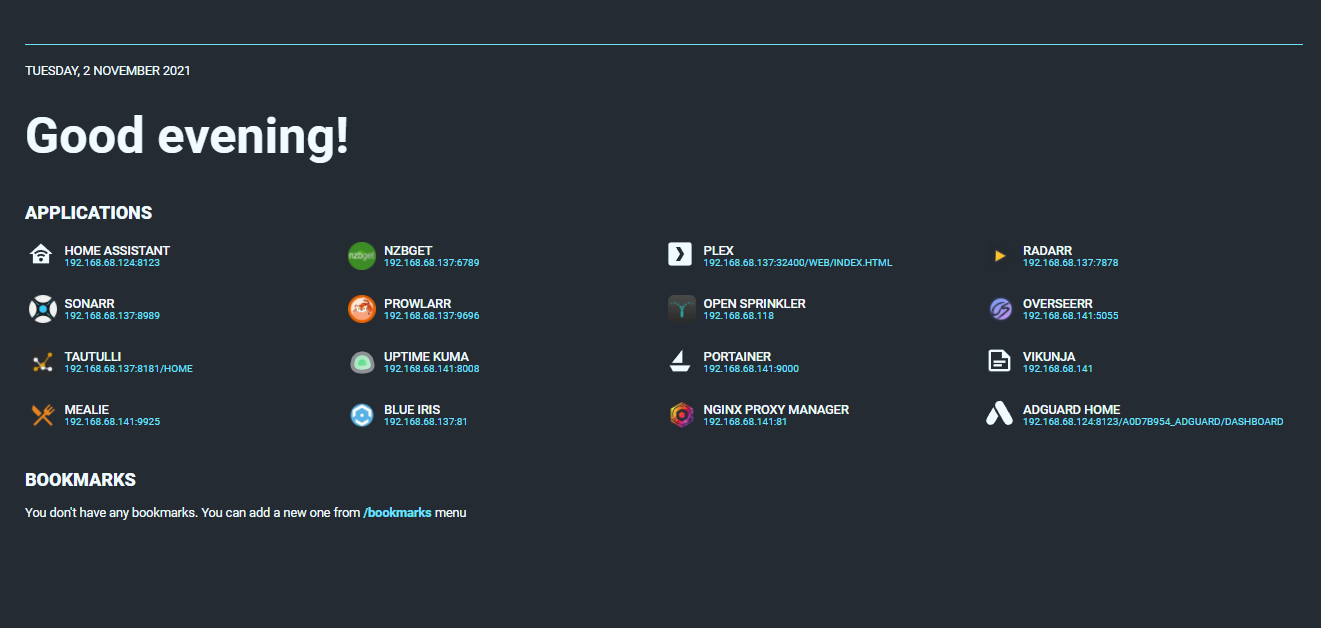Screen dimensions: 1321x628
Task: Open the OPEN SPRINKLER title
Action: (754, 304)
